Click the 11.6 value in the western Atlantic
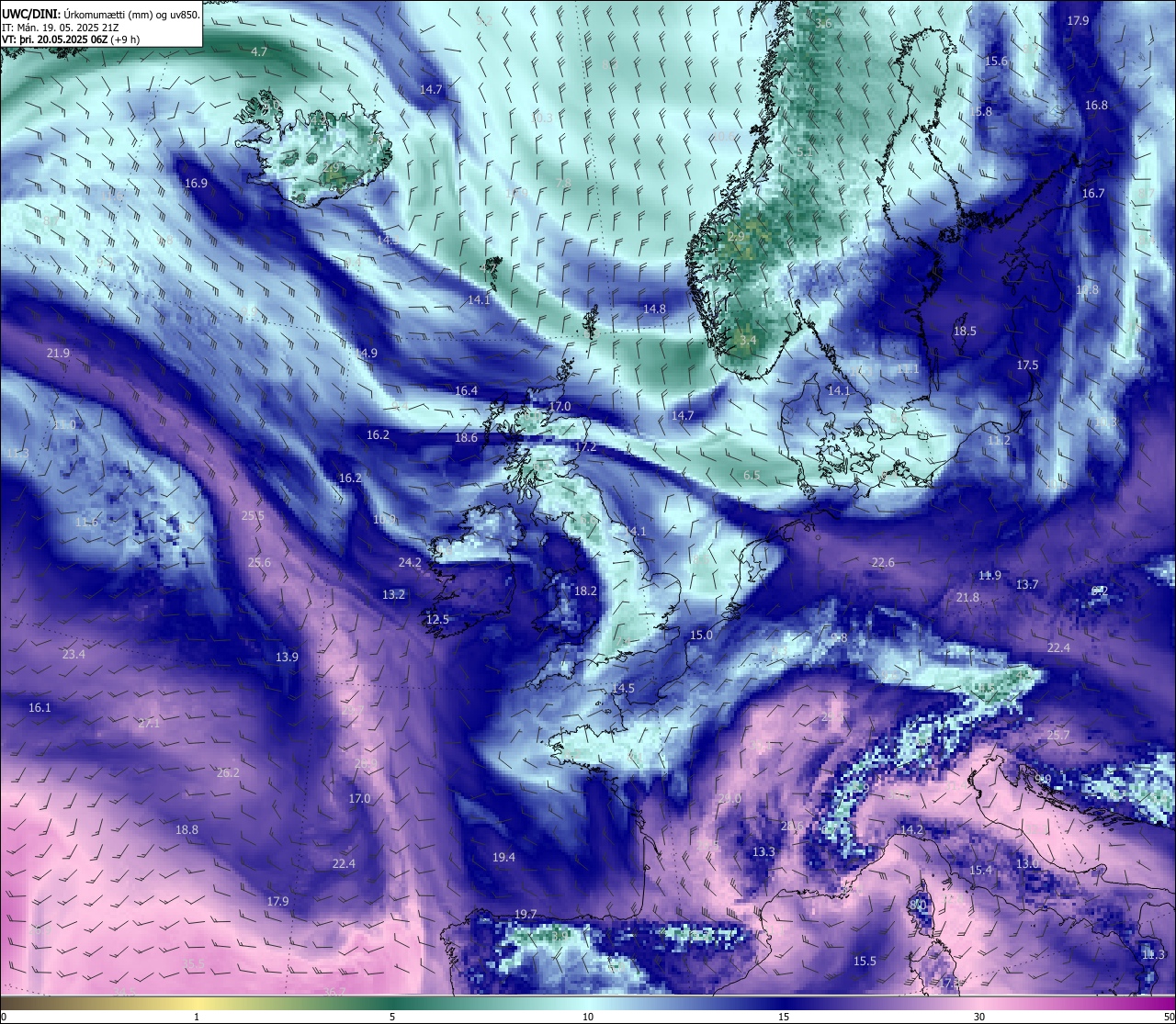1176x1024 pixels. pos(86,523)
